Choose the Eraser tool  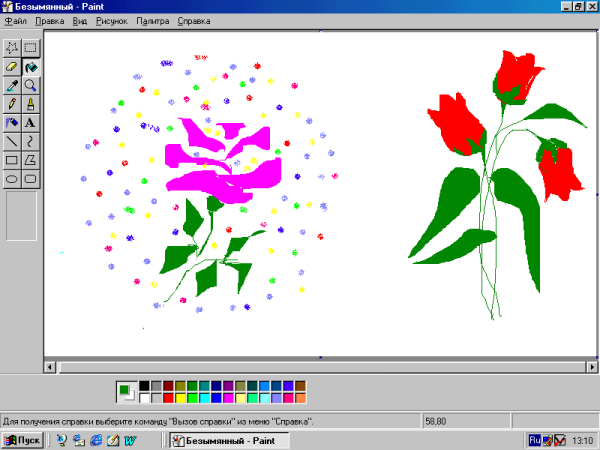pyautogui.click(x=12, y=66)
